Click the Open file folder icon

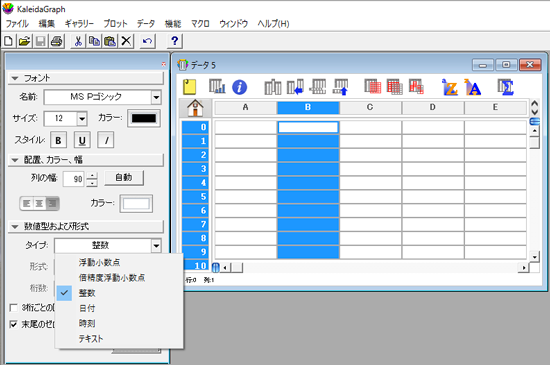[24, 41]
